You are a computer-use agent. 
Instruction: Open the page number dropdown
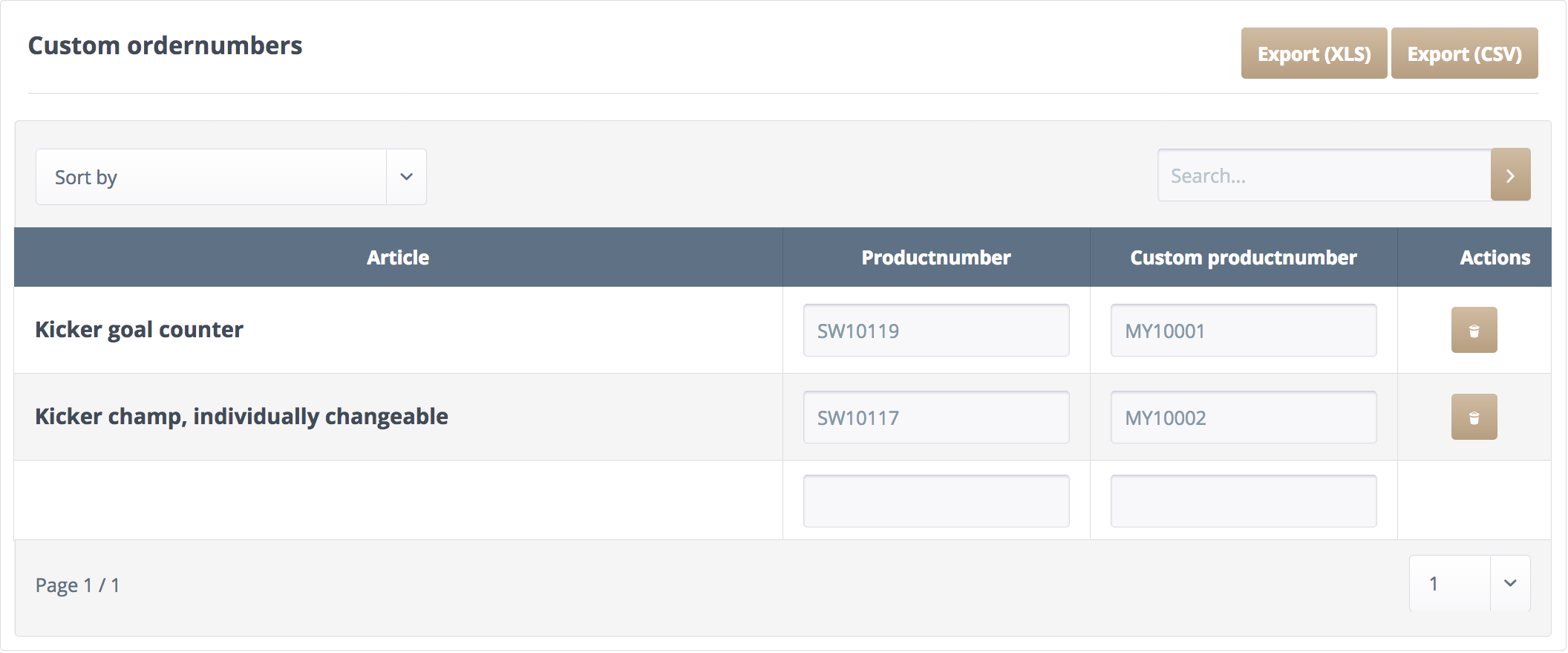point(1449,584)
